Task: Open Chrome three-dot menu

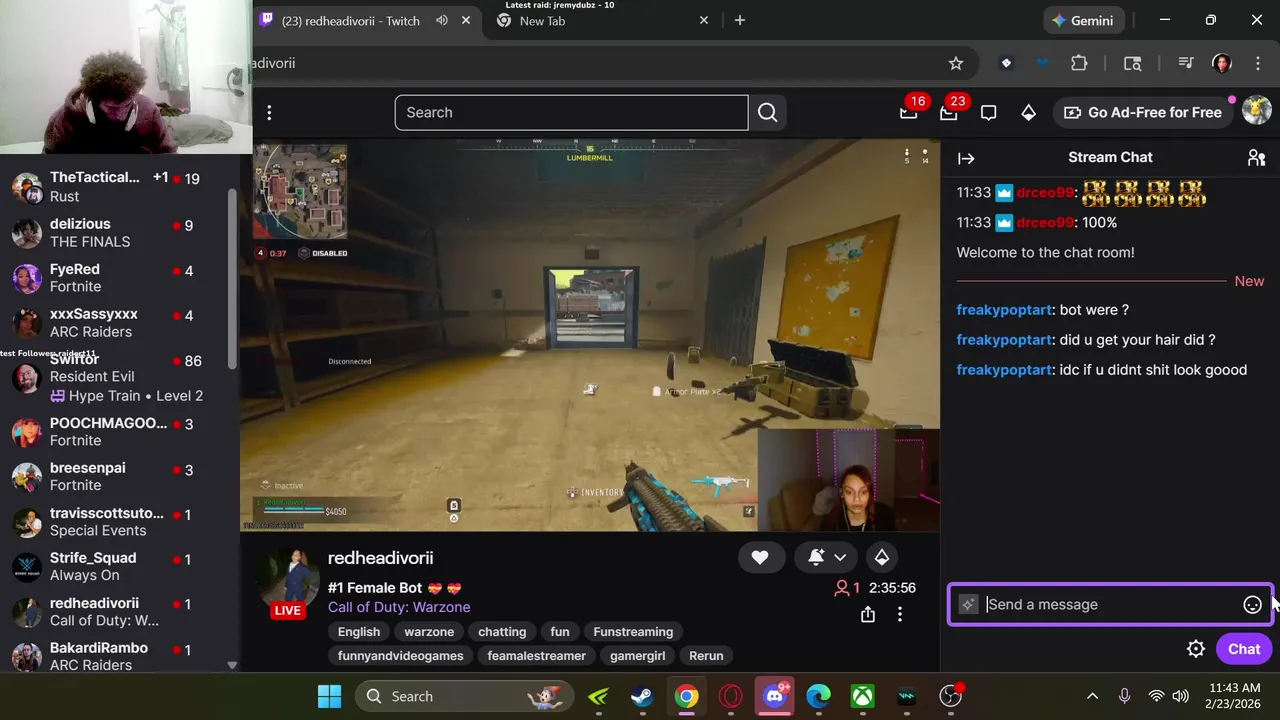Action: (1258, 63)
